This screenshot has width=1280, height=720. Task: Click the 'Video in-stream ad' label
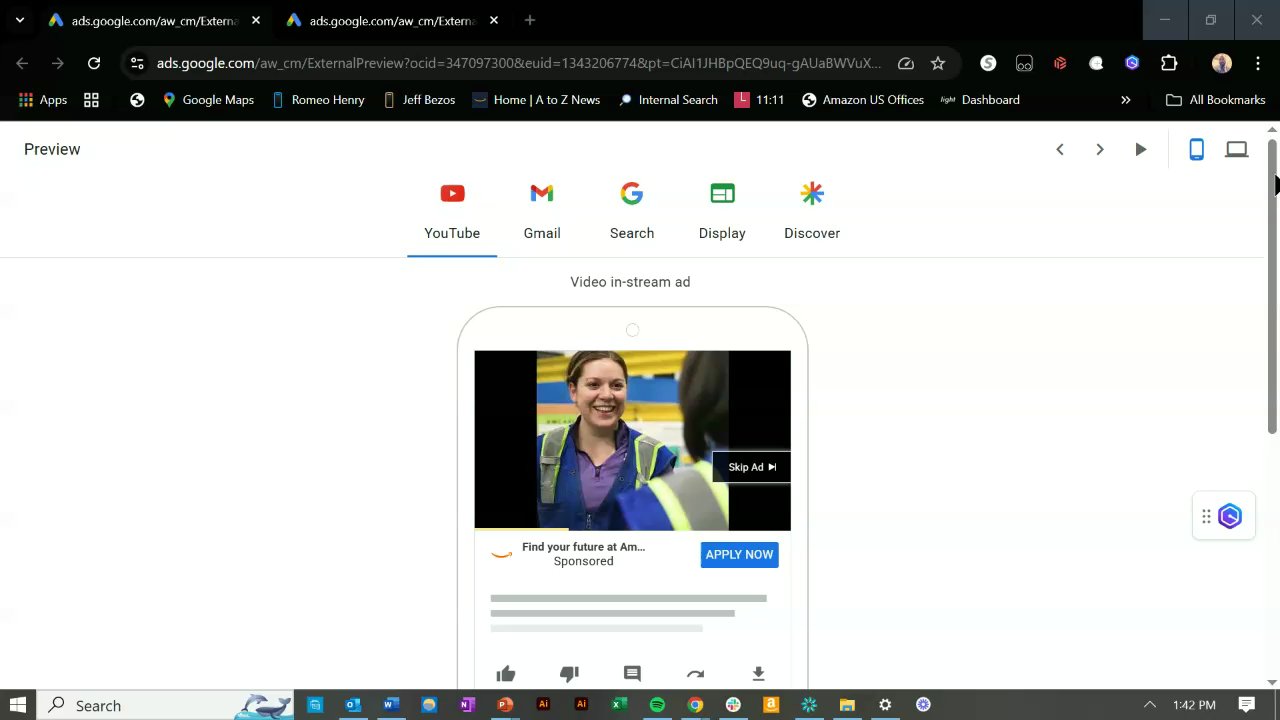point(630,282)
